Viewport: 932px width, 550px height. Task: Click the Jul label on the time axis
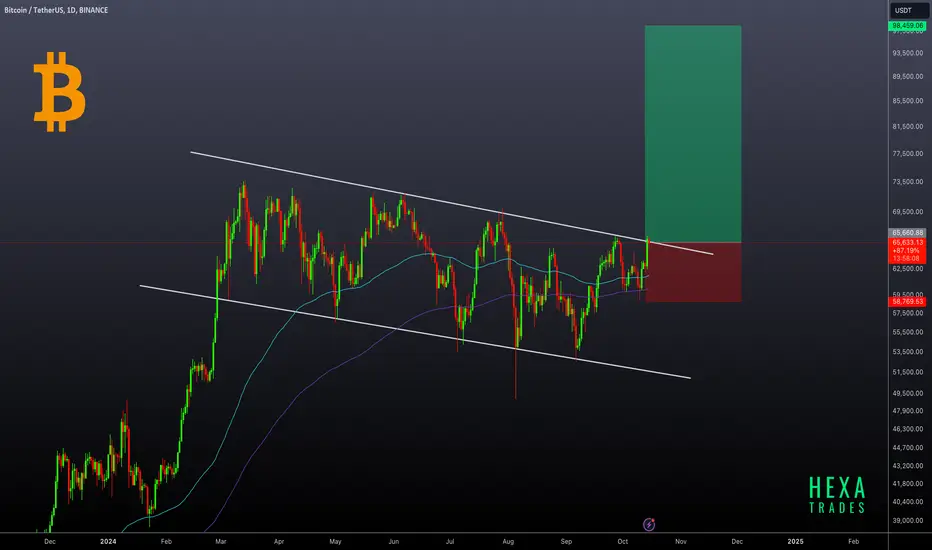pos(450,541)
